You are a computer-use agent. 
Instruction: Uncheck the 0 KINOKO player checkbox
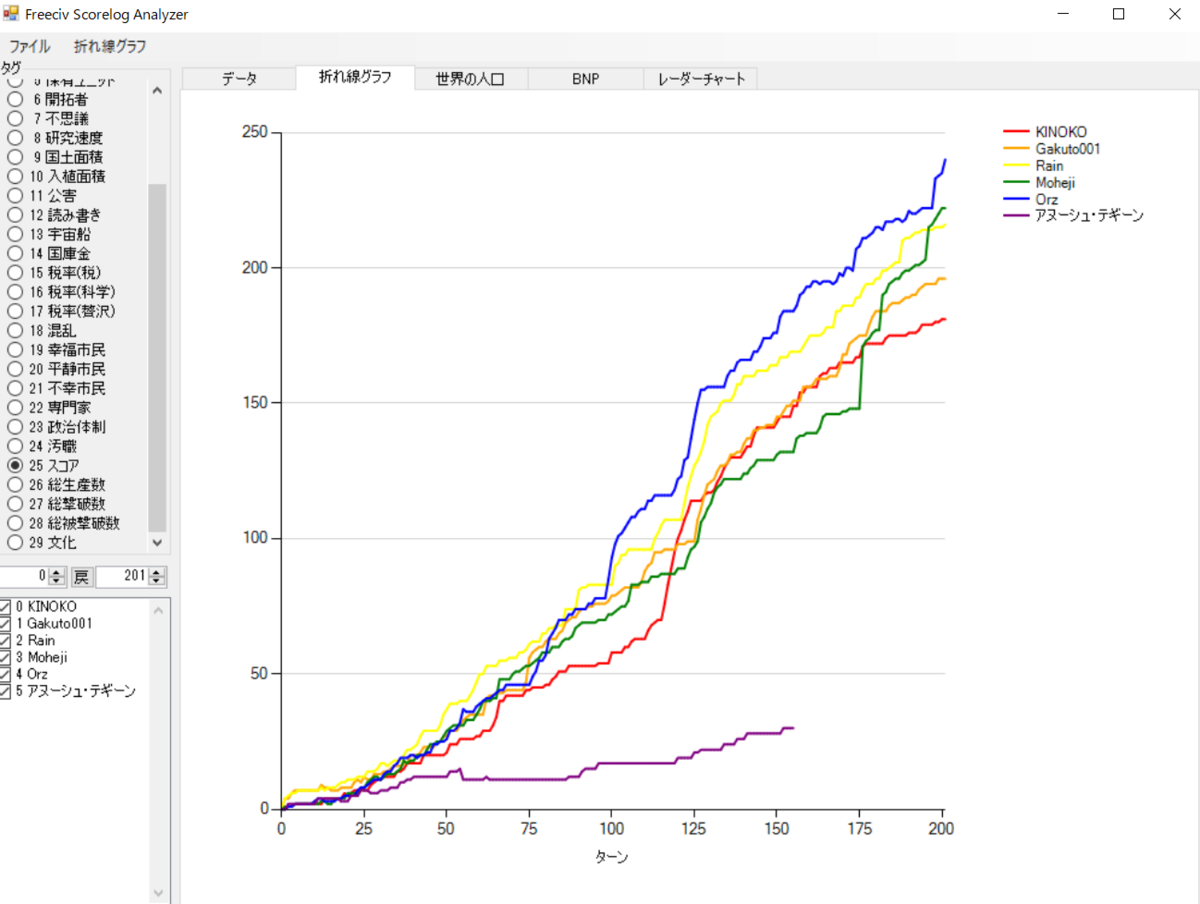click(x=6, y=607)
